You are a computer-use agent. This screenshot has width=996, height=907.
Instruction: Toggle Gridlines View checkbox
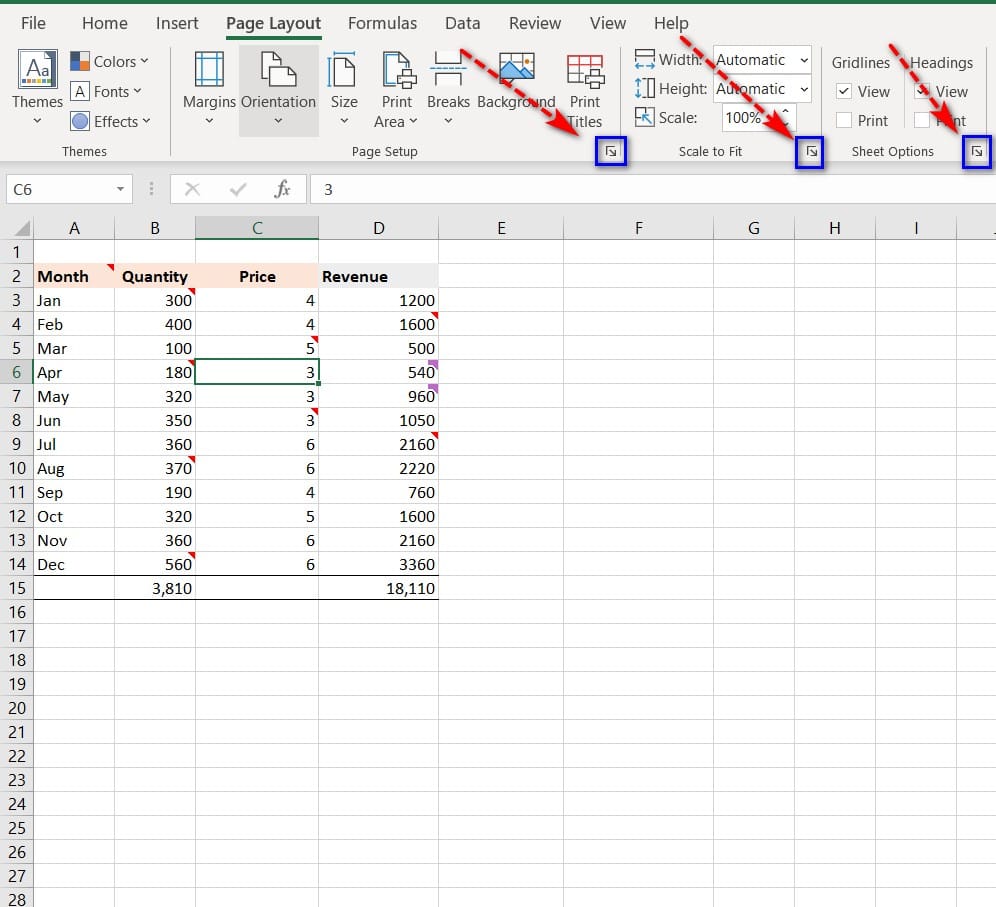(844, 91)
